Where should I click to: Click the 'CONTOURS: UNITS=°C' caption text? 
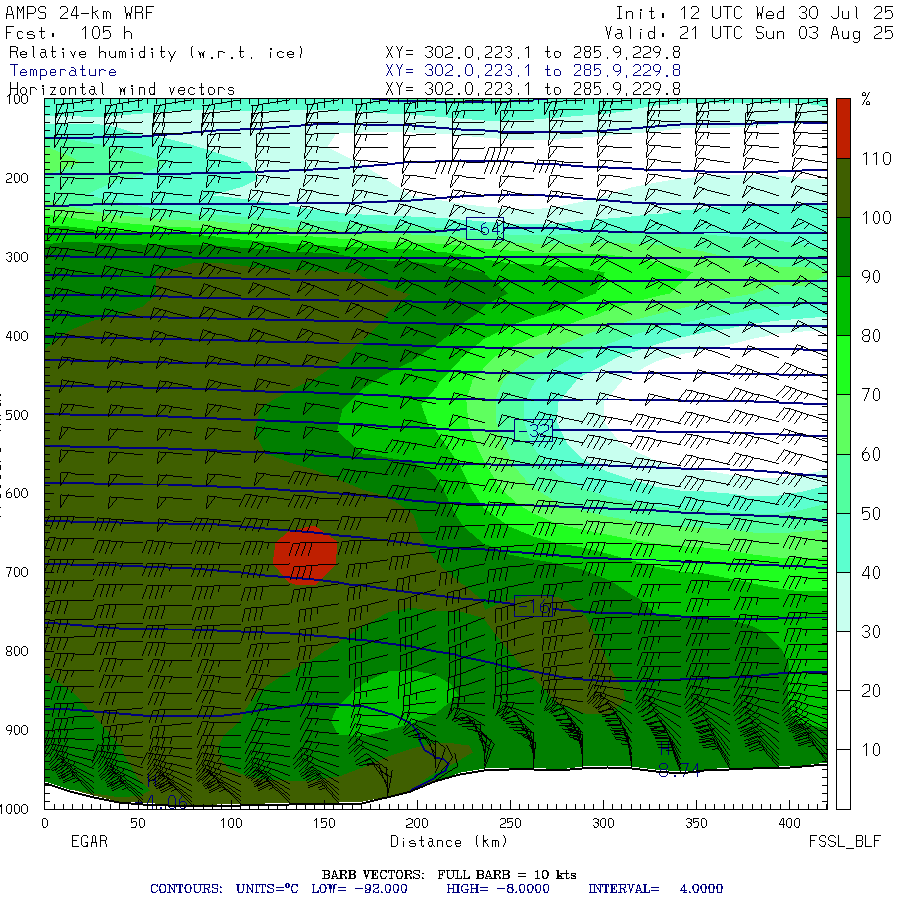point(224,889)
